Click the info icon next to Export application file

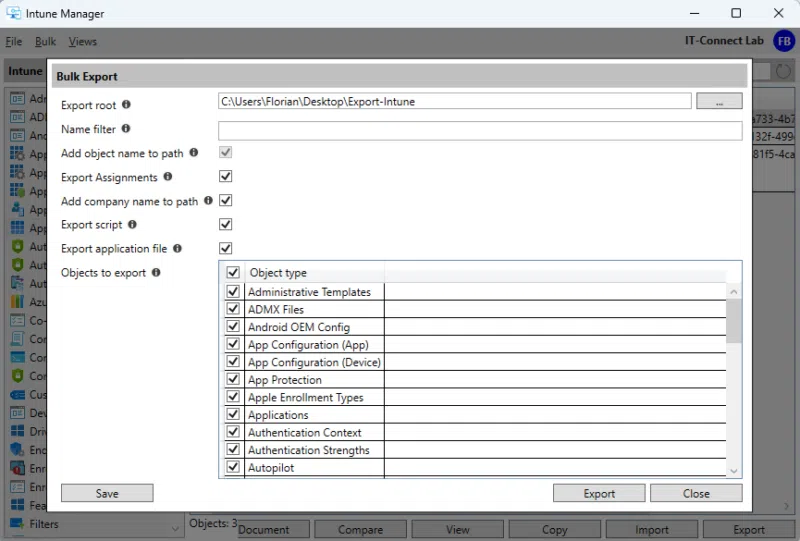point(177,249)
